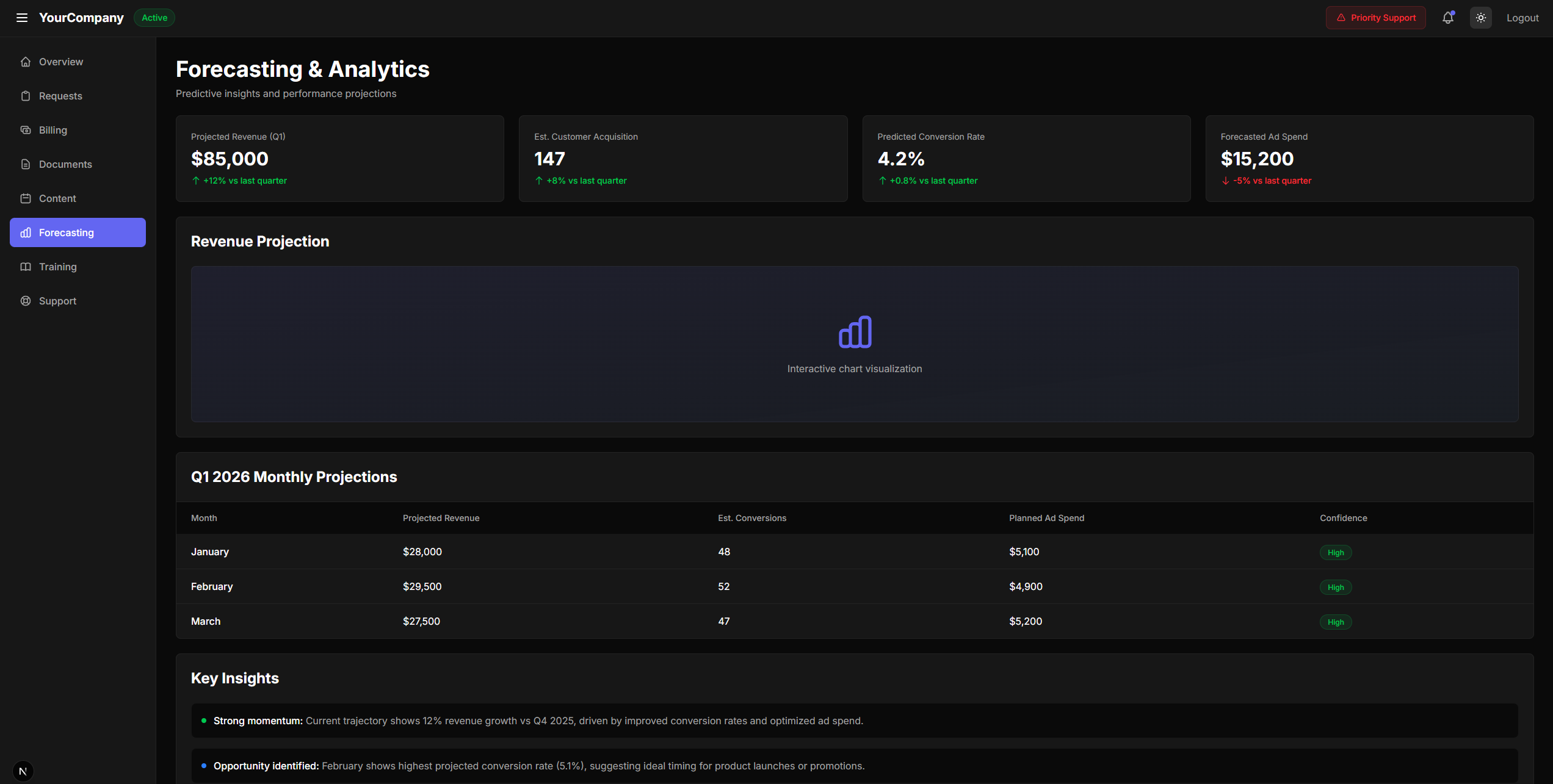The height and width of the screenshot is (784, 1553).
Task: Click the hamburger menu icon
Action: pos(22,18)
